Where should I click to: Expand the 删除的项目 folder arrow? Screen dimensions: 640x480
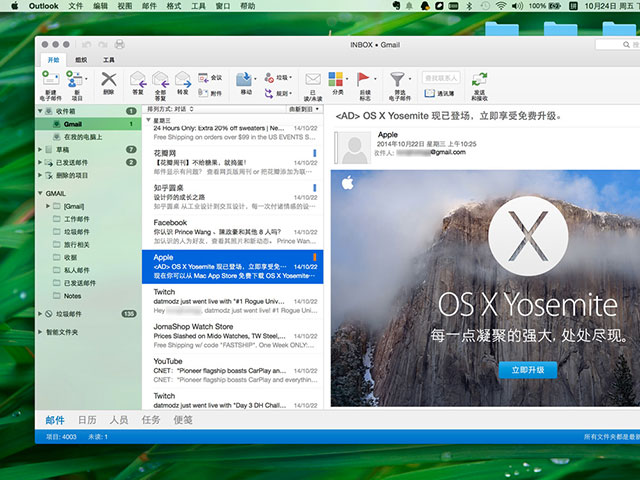point(40,175)
